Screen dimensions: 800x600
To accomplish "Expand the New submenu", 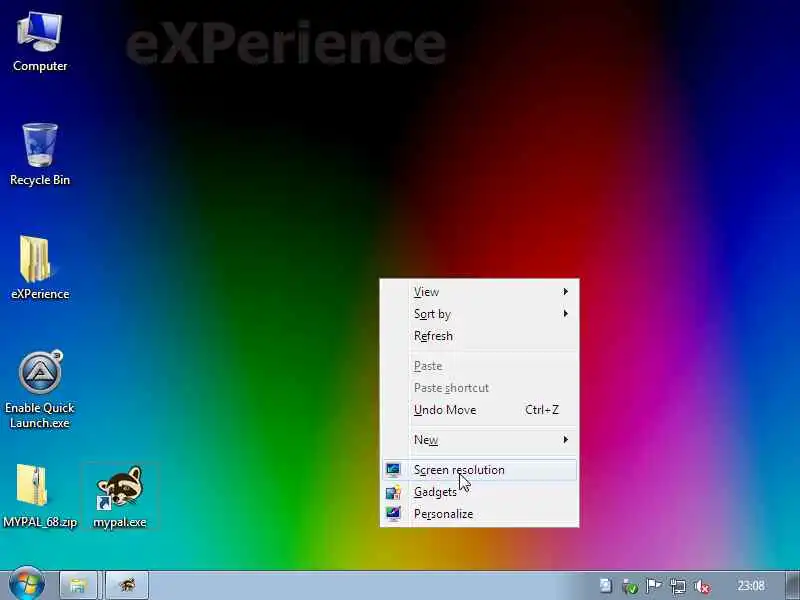I will (x=479, y=440).
